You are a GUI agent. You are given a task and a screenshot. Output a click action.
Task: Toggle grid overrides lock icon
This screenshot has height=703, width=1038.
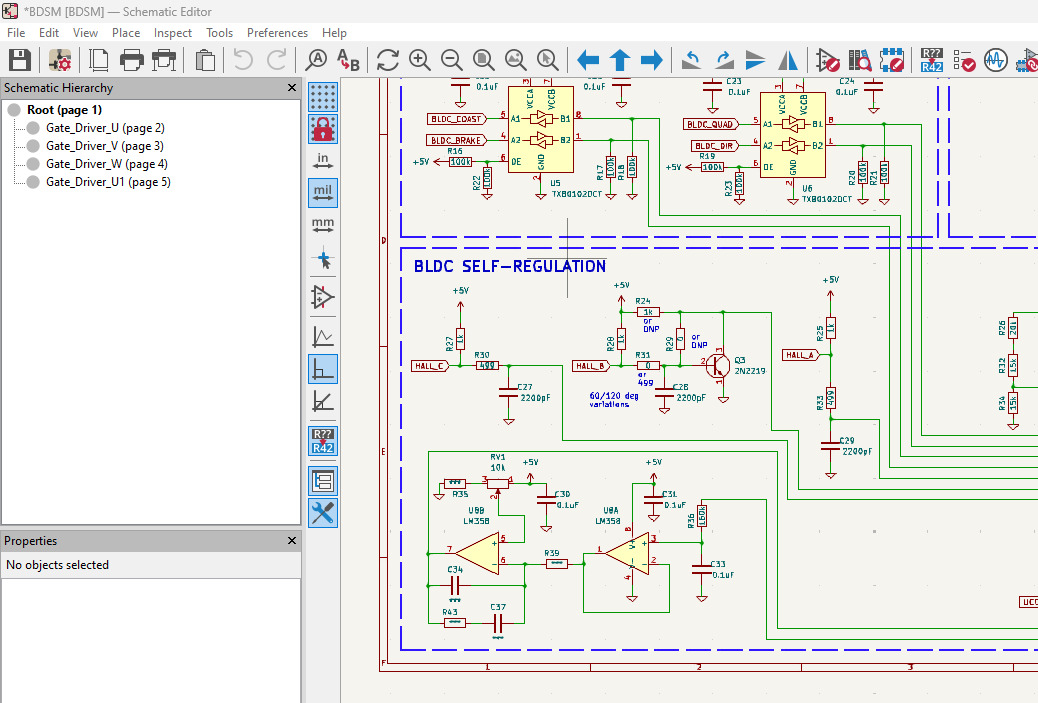point(323,128)
